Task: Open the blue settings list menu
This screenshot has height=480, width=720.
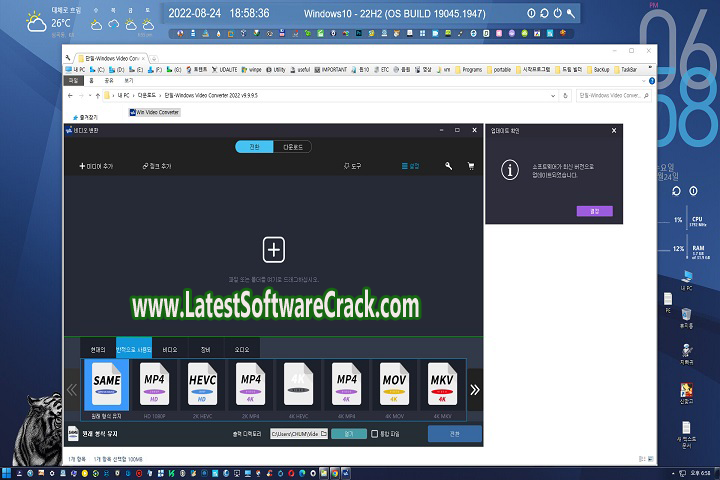Action: pyautogui.click(x=410, y=166)
